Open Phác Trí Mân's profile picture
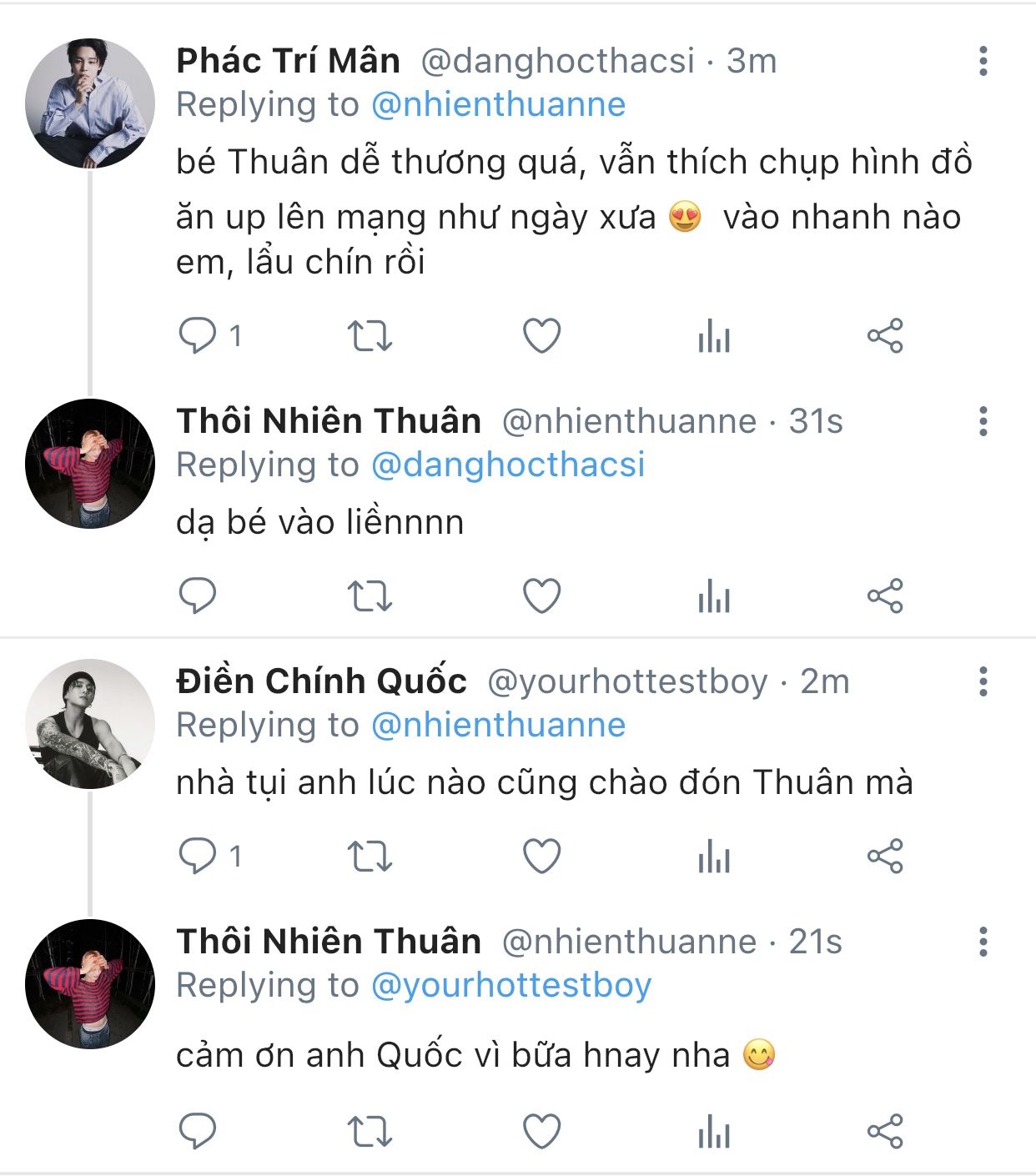 click(90, 103)
